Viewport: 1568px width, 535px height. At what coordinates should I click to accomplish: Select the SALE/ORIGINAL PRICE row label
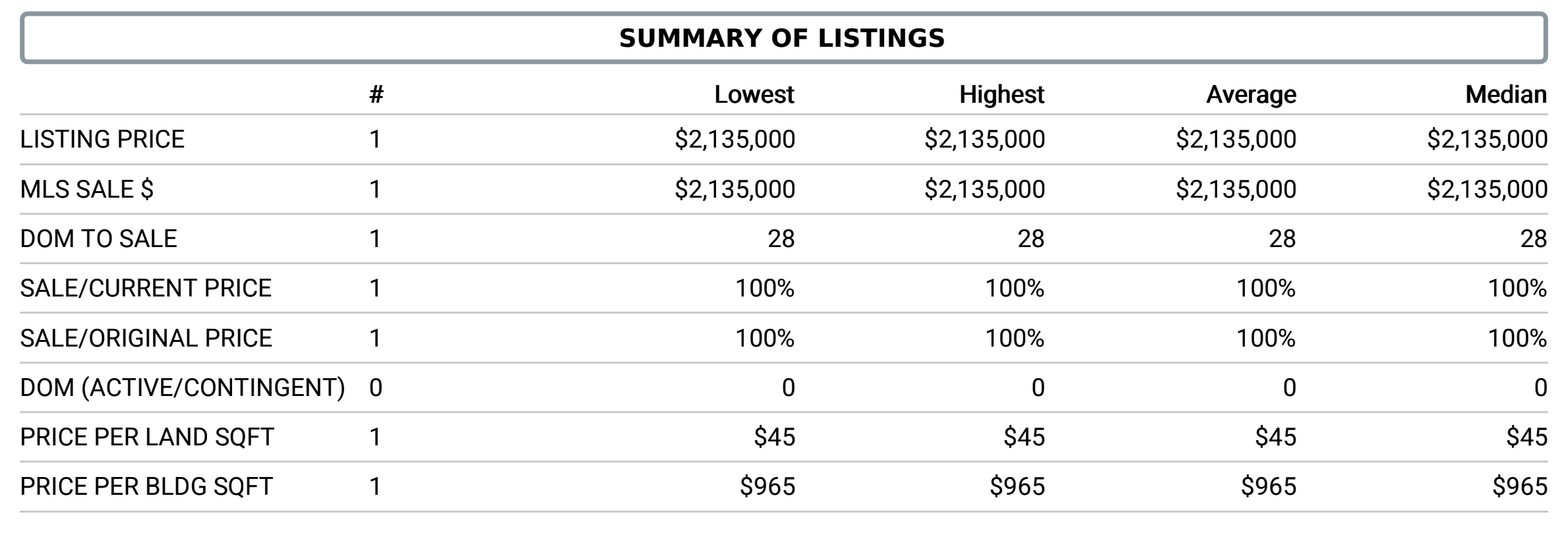click(146, 339)
